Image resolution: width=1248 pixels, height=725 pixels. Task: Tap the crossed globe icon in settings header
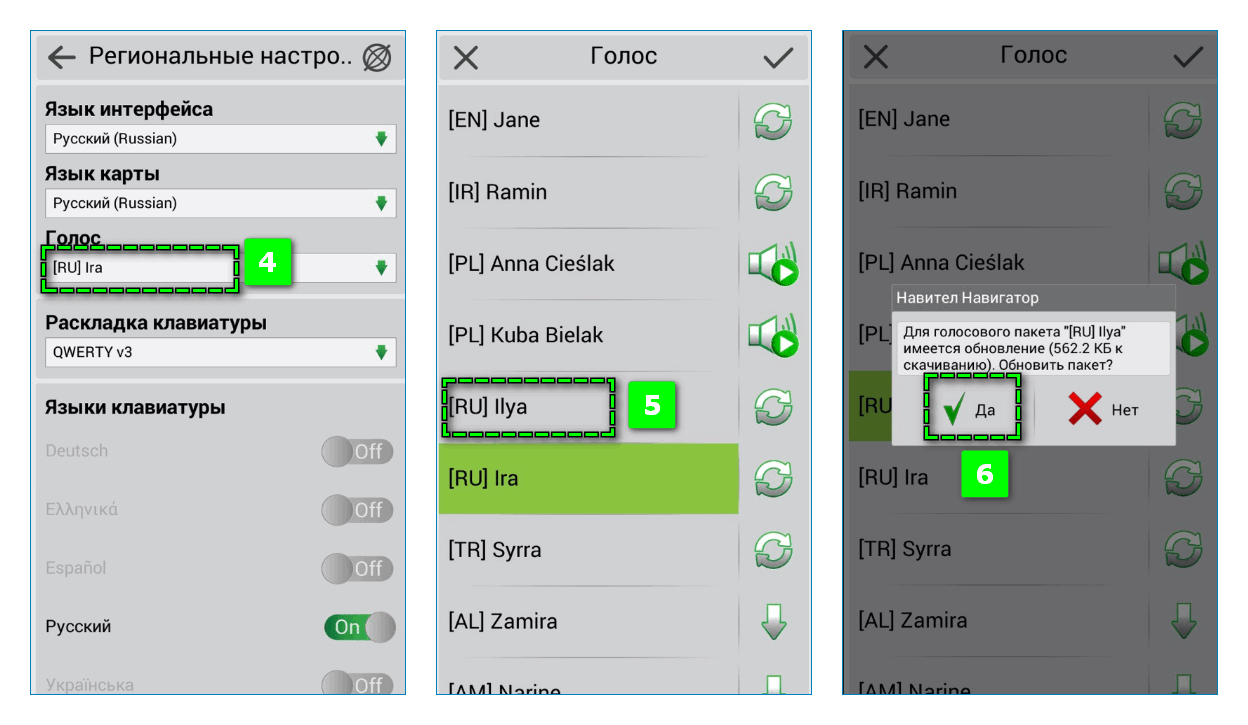point(377,58)
